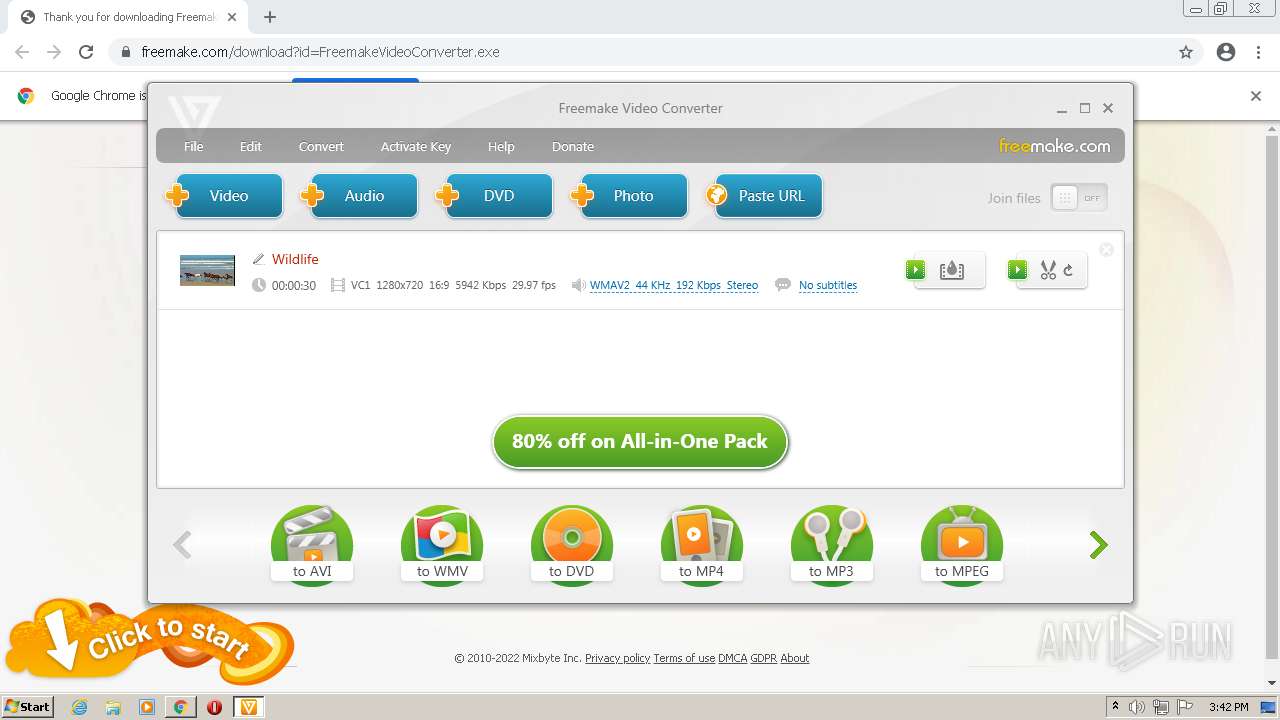1280x720 pixels.
Task: Open the WMAV2 audio track dropdown
Action: point(674,285)
